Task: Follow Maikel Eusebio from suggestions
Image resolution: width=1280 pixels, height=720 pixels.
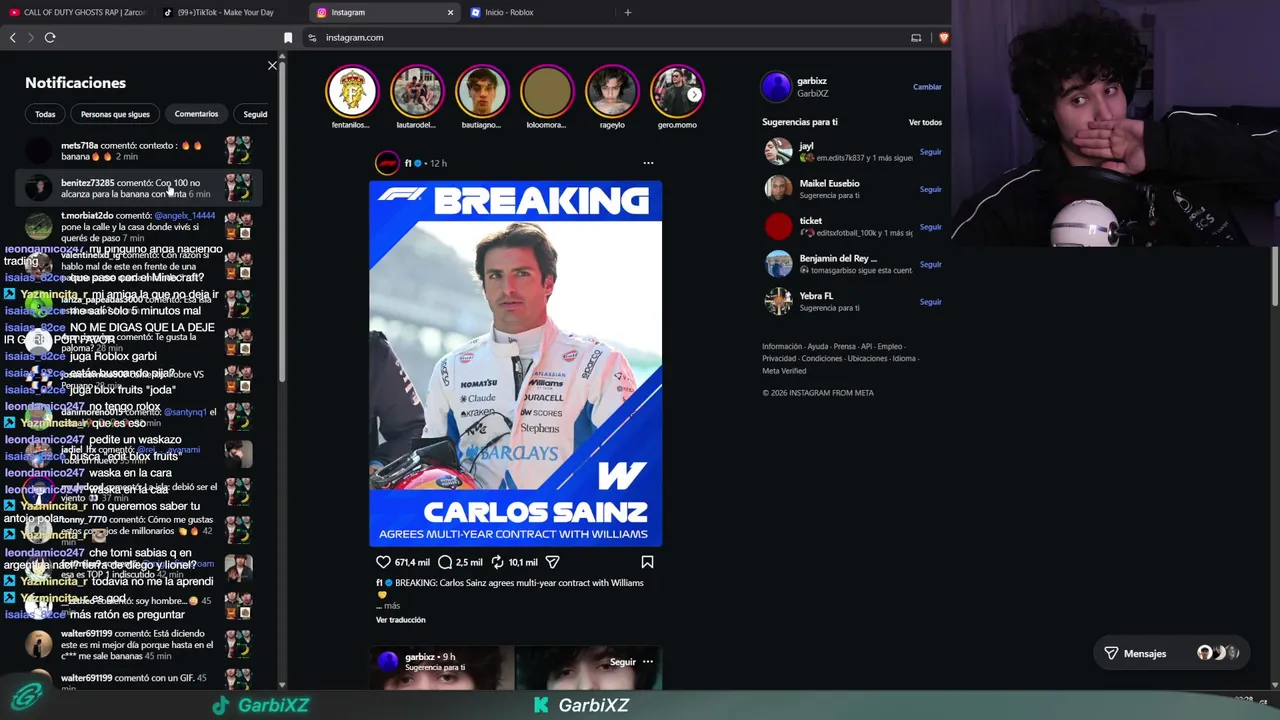Action: [x=930, y=189]
